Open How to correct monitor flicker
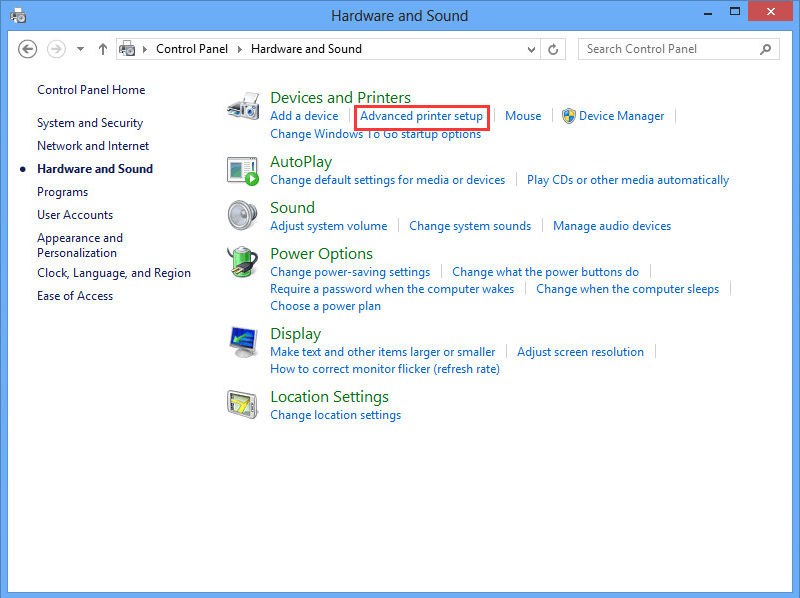The width and height of the screenshot is (800, 598). (385, 369)
